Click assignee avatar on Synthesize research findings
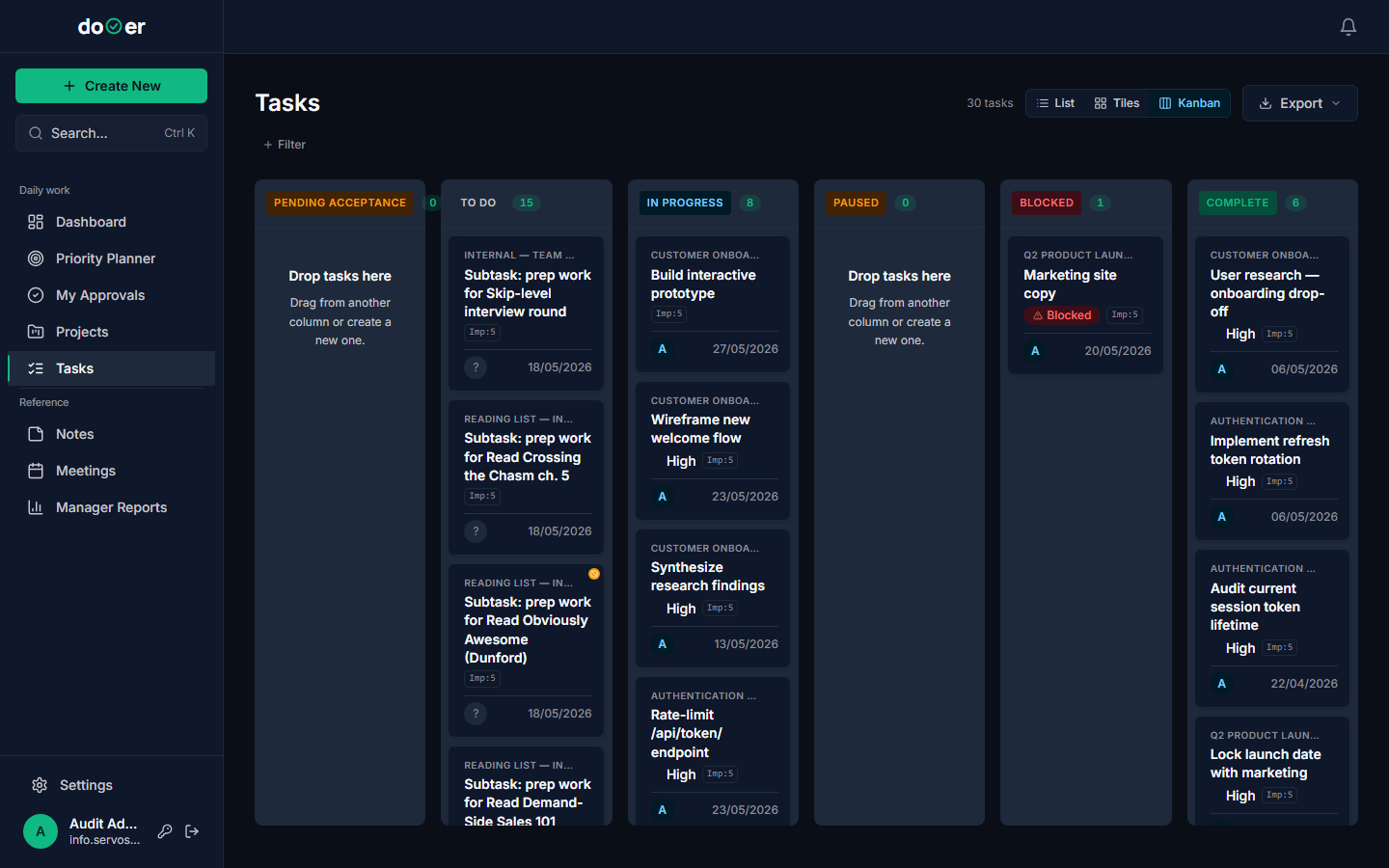 (x=663, y=644)
